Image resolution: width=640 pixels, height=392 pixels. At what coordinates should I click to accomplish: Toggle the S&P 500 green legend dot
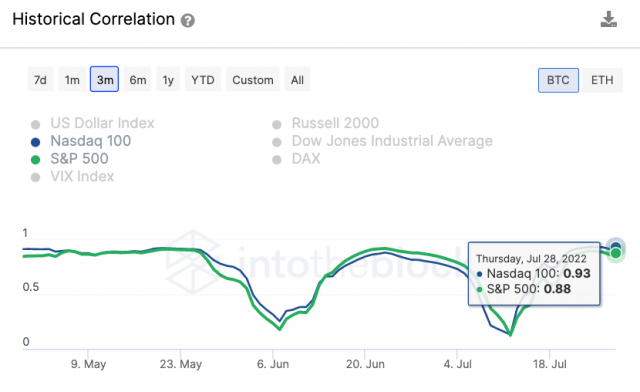tap(36, 160)
